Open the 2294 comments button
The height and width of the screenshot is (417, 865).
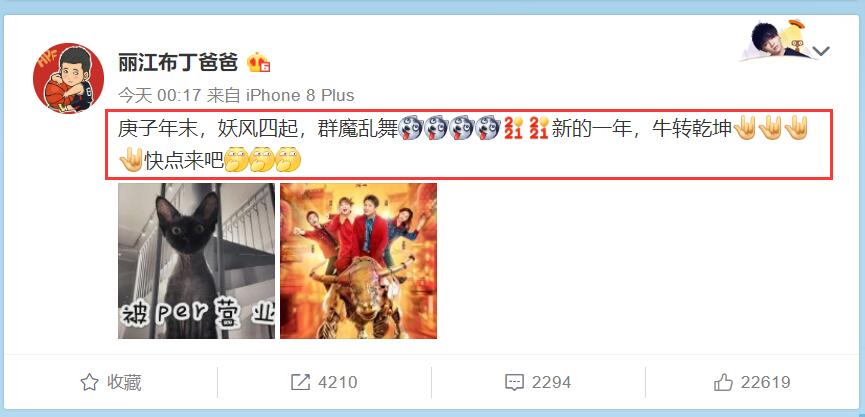(538, 382)
